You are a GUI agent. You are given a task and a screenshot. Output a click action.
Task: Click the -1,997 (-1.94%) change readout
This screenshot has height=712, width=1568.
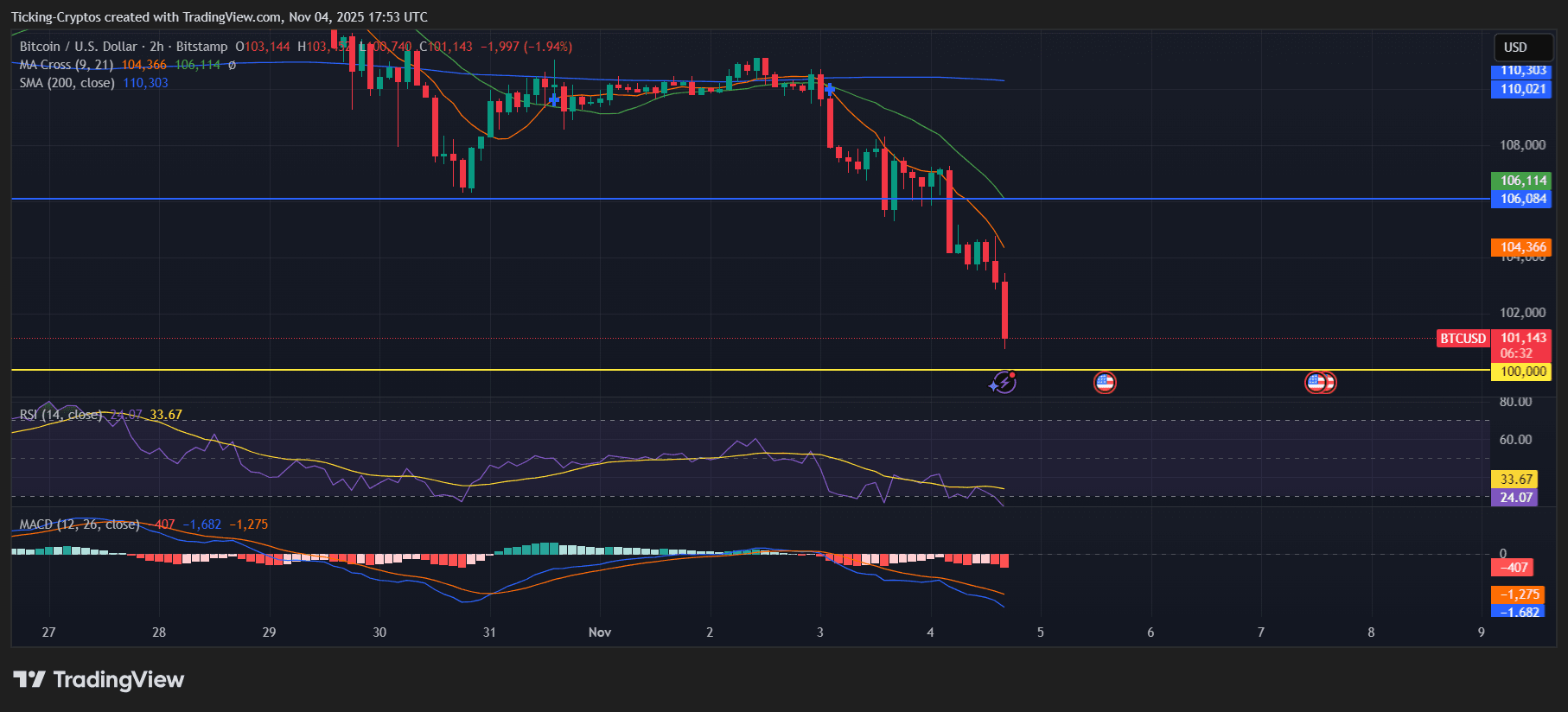tap(526, 47)
